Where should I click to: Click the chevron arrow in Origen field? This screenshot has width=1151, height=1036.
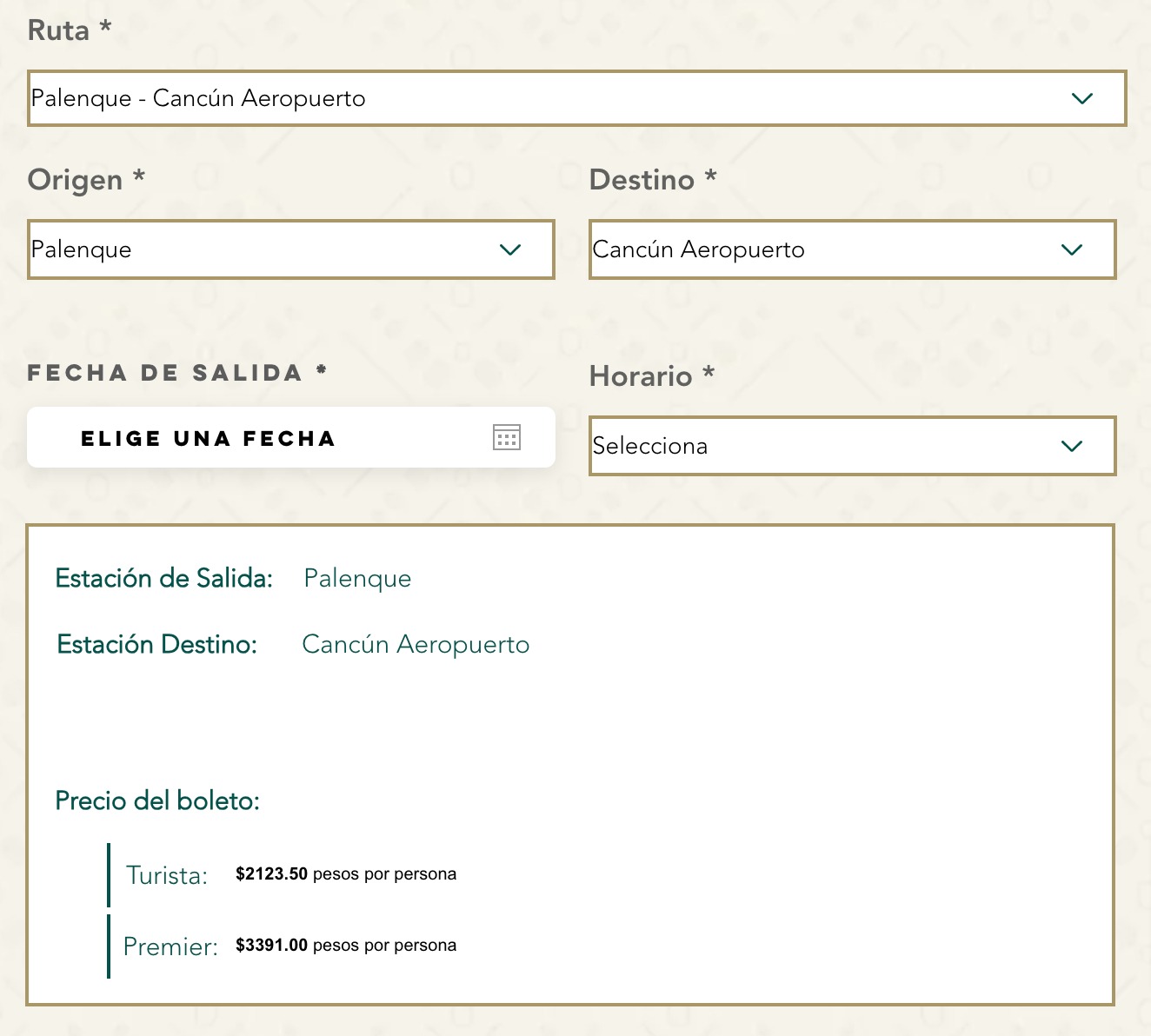(510, 249)
